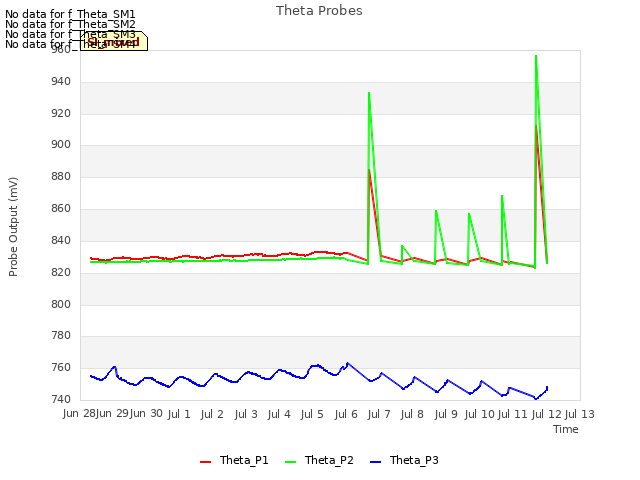Viewport: 640px width, 480px height.
Task: Click the Theta_P1 red legend swatch
Action: pos(205,462)
